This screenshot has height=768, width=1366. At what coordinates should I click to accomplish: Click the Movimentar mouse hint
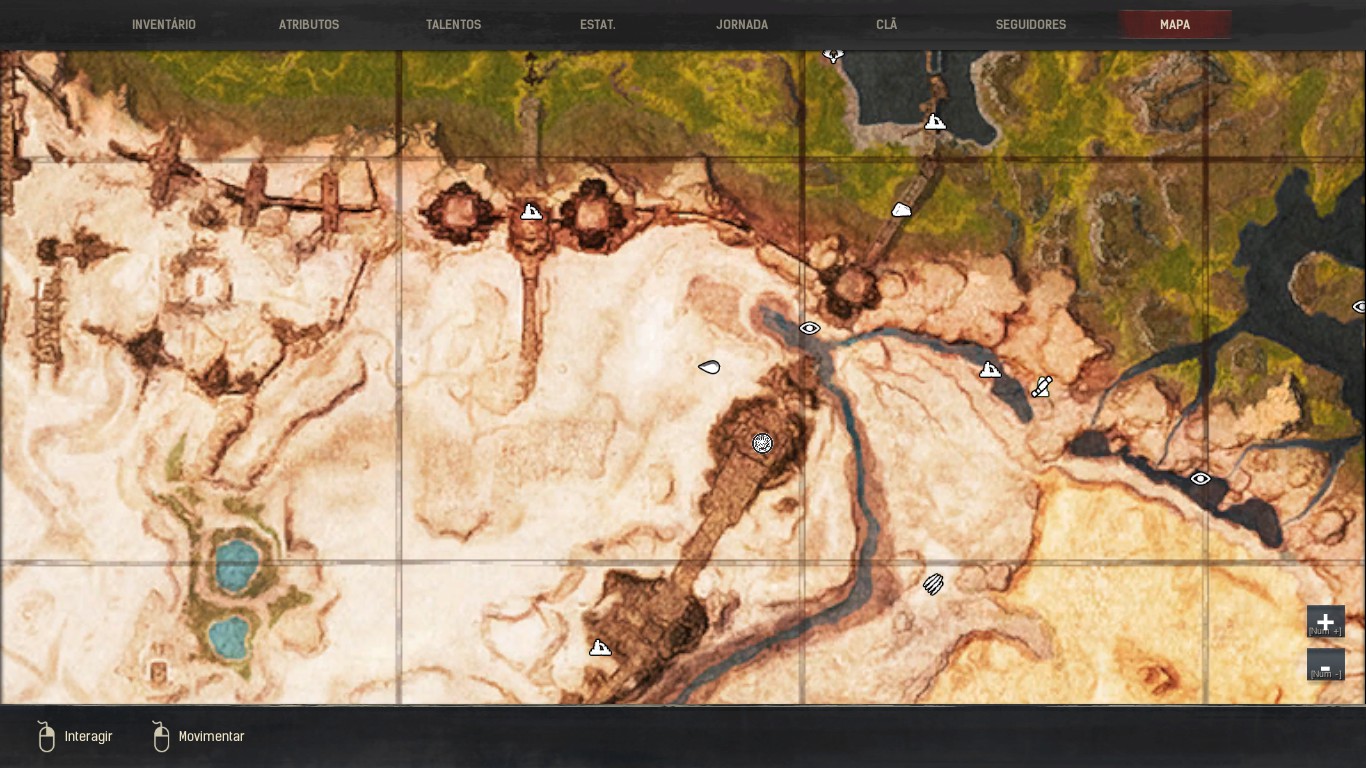pyautogui.click(x=198, y=736)
